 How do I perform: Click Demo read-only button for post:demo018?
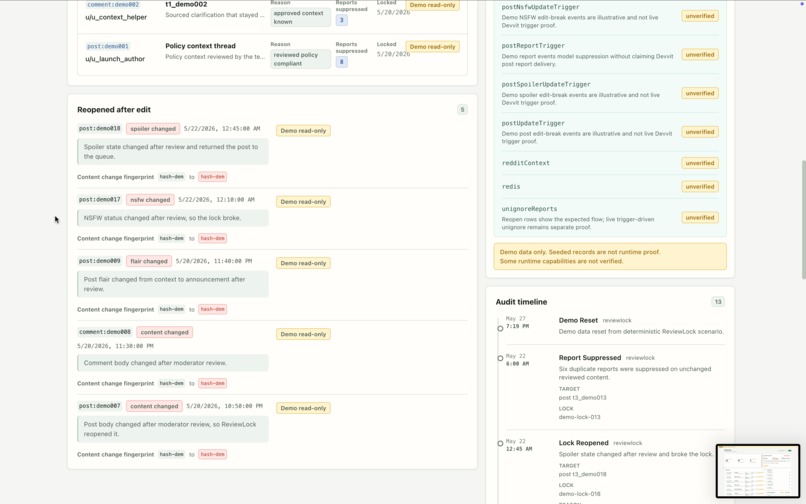point(303,131)
